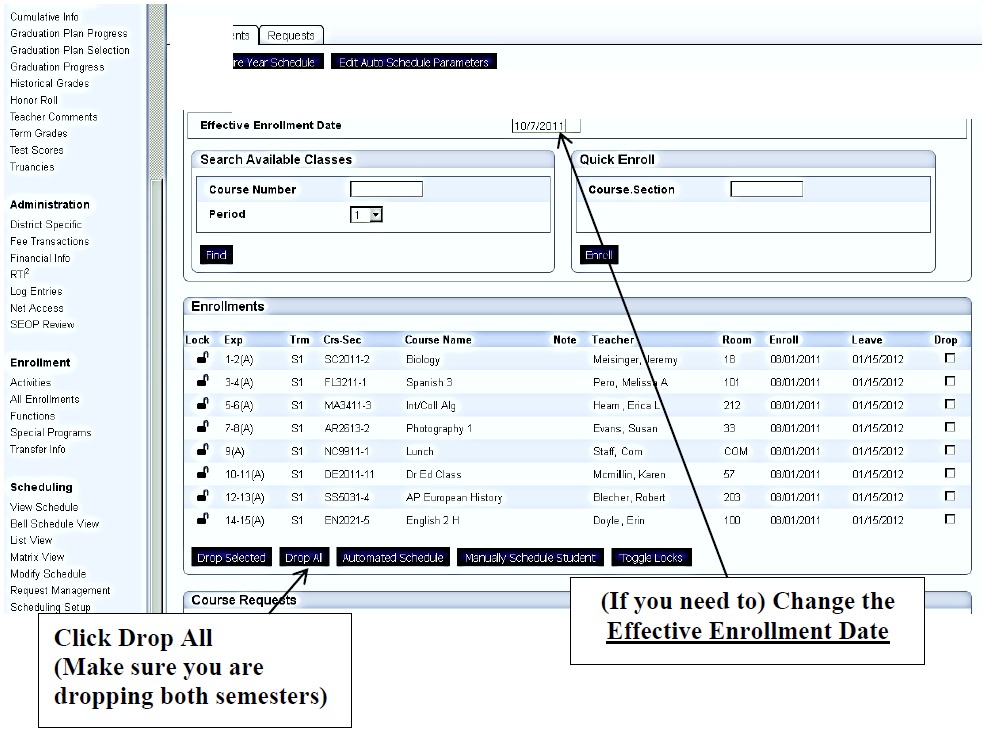990x742 pixels.
Task: Open View Schedule in the sidebar
Action: [x=43, y=507]
